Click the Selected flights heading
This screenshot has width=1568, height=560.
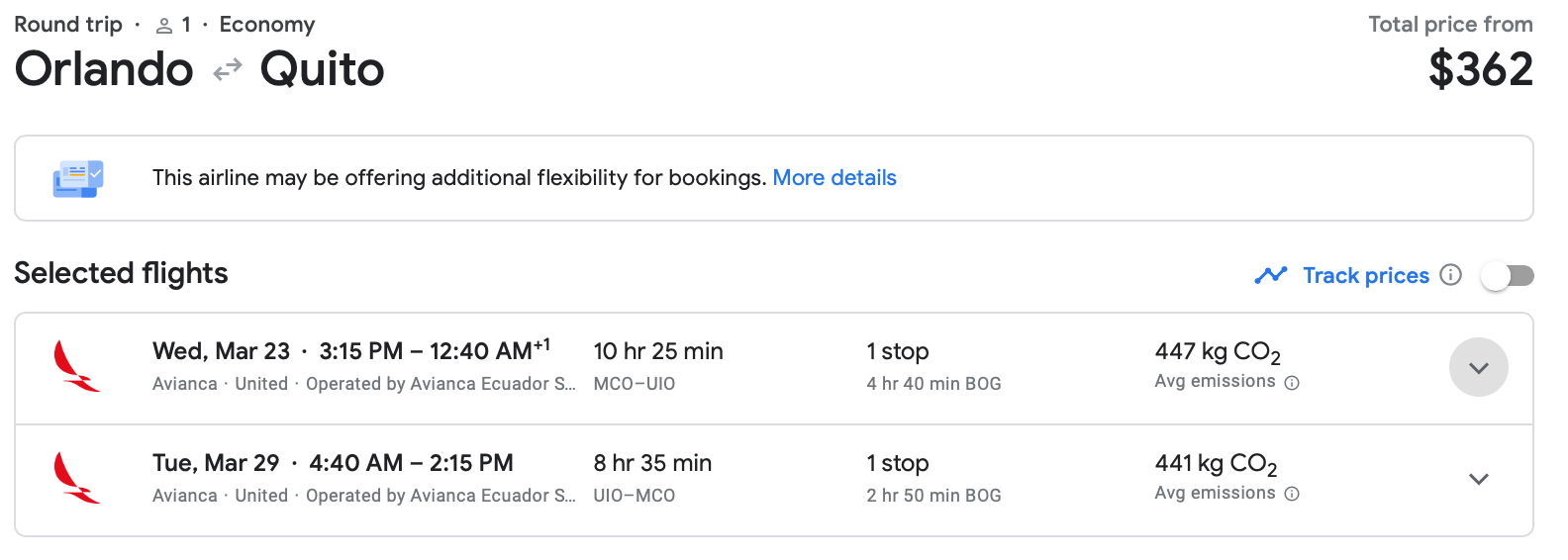tap(121, 273)
